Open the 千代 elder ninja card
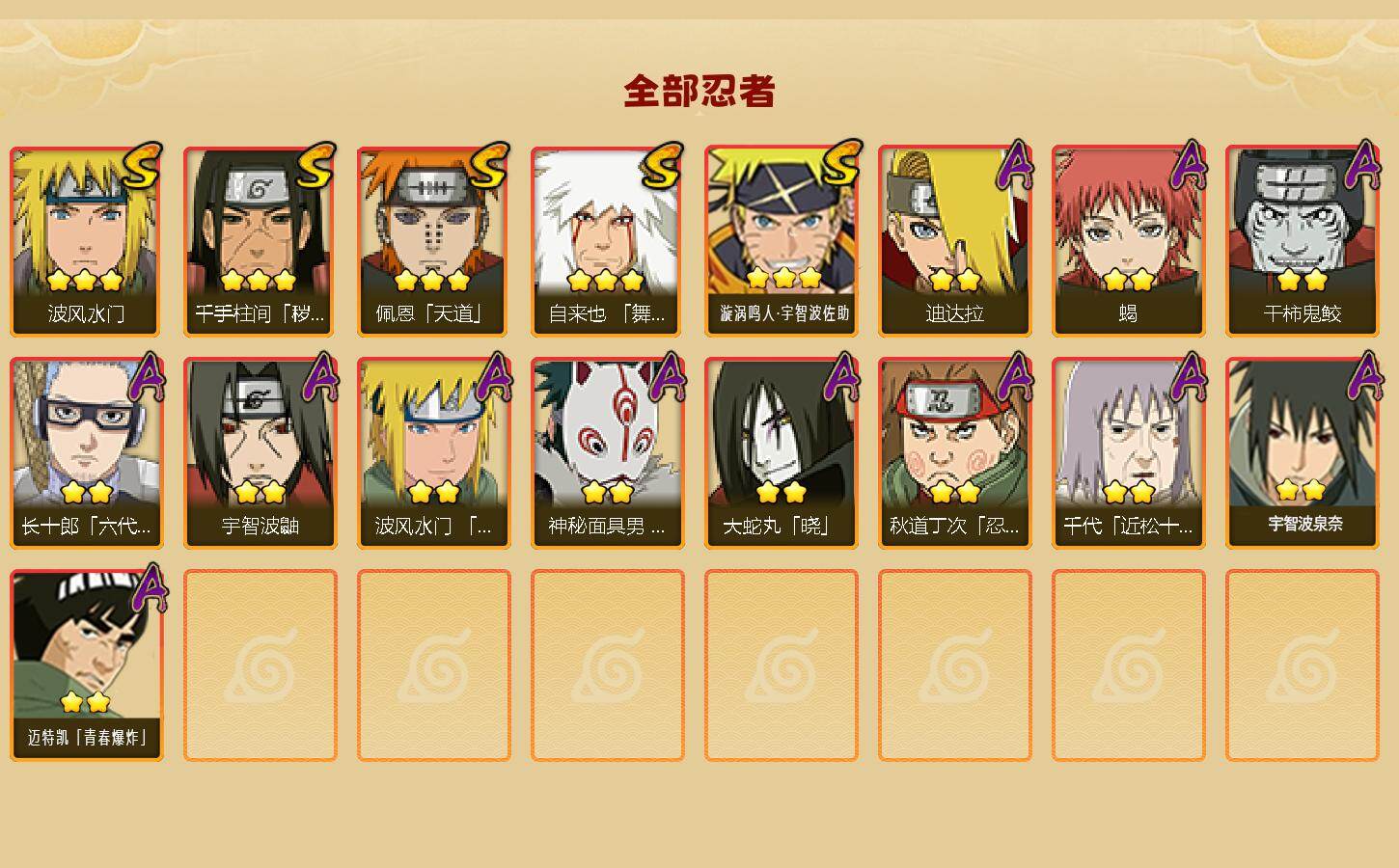 click(x=1128, y=453)
